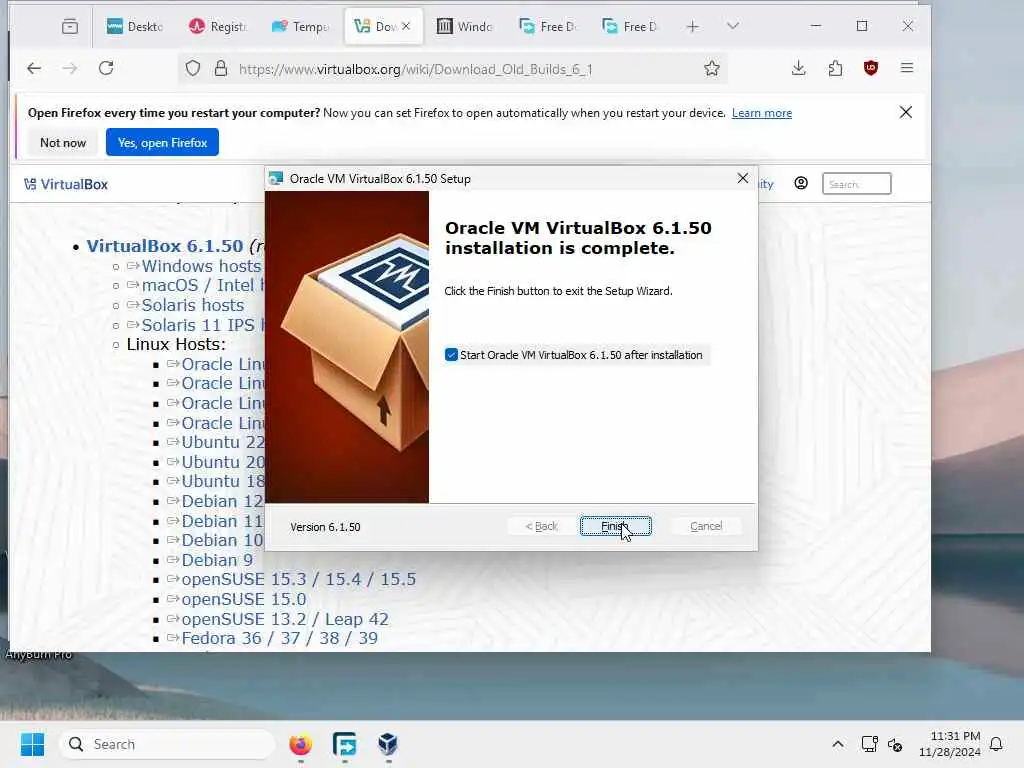Open the Ubuntu 22 download link
This screenshot has height=768, width=1024.
[x=223, y=442]
